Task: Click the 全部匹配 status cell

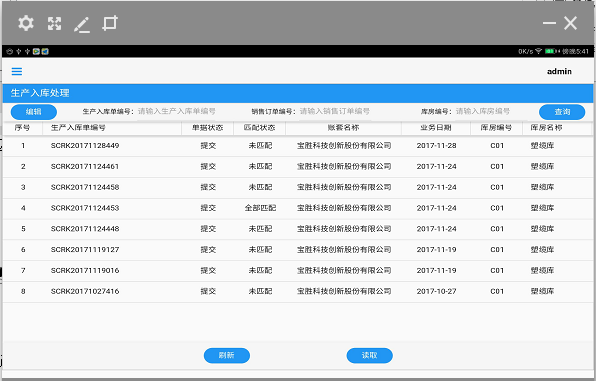Action: (x=260, y=208)
